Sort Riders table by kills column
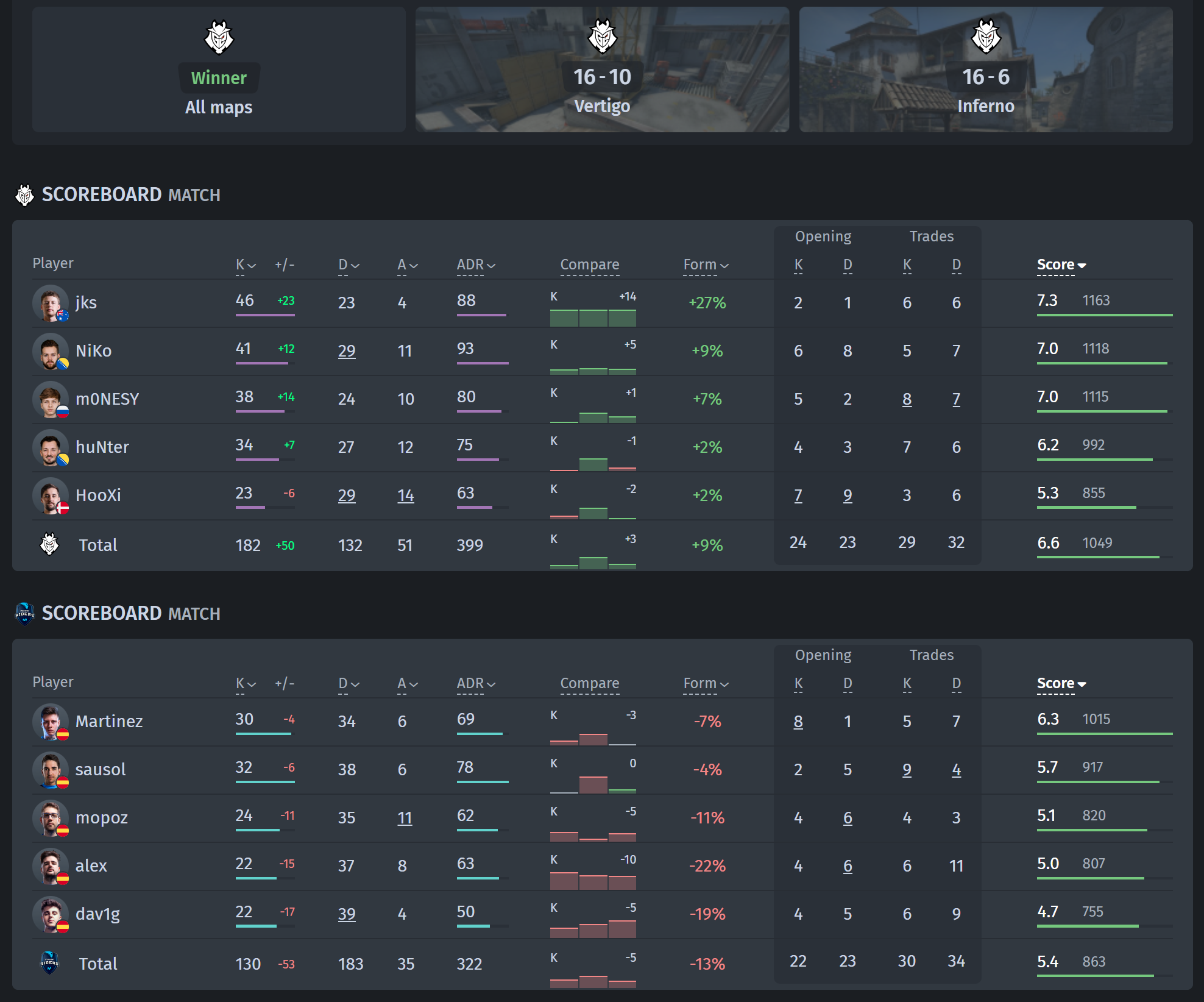Screen dimensions: 1204x1002 click(246, 684)
